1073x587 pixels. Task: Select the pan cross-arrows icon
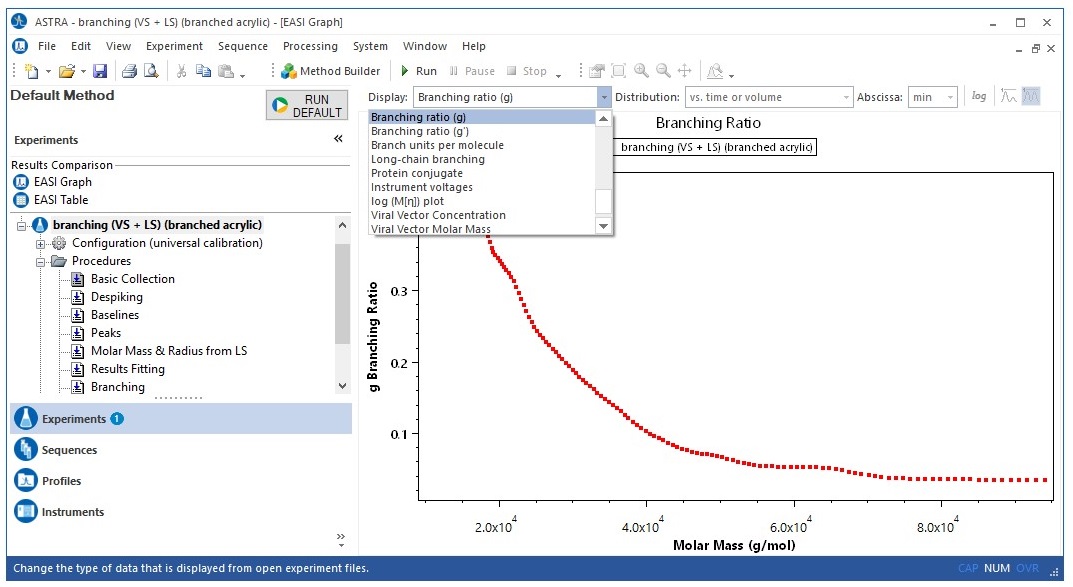click(684, 70)
